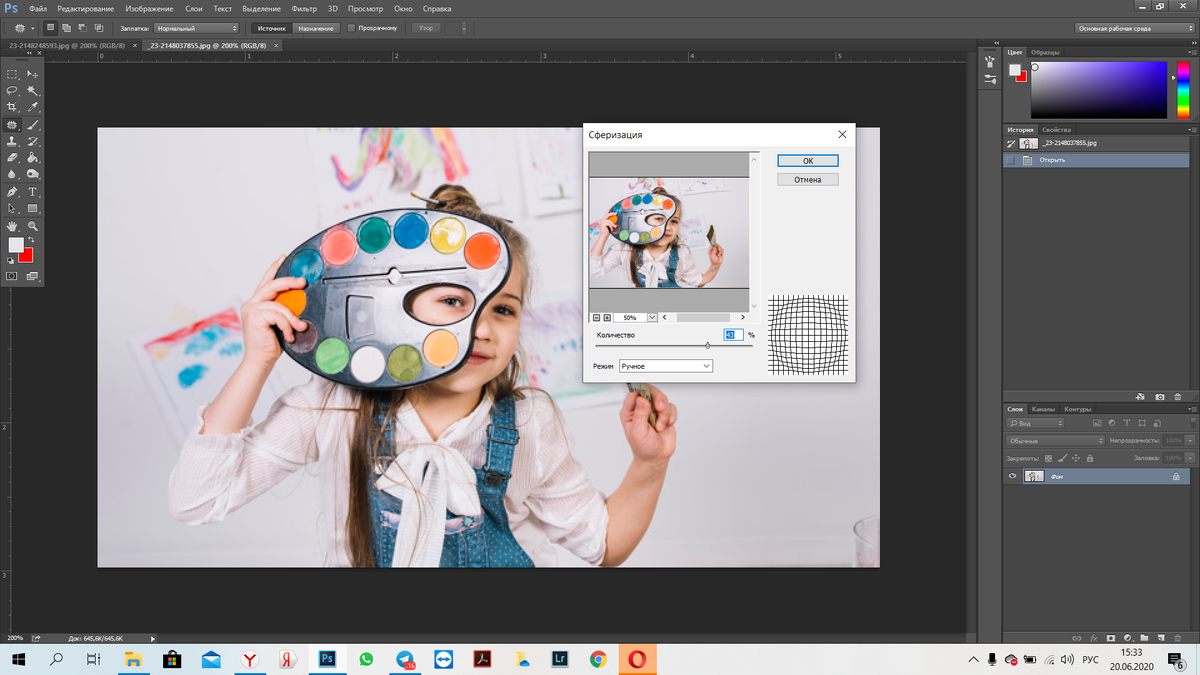Open the Заплатка mode dropdown
This screenshot has width=1200, height=675.
pos(196,28)
